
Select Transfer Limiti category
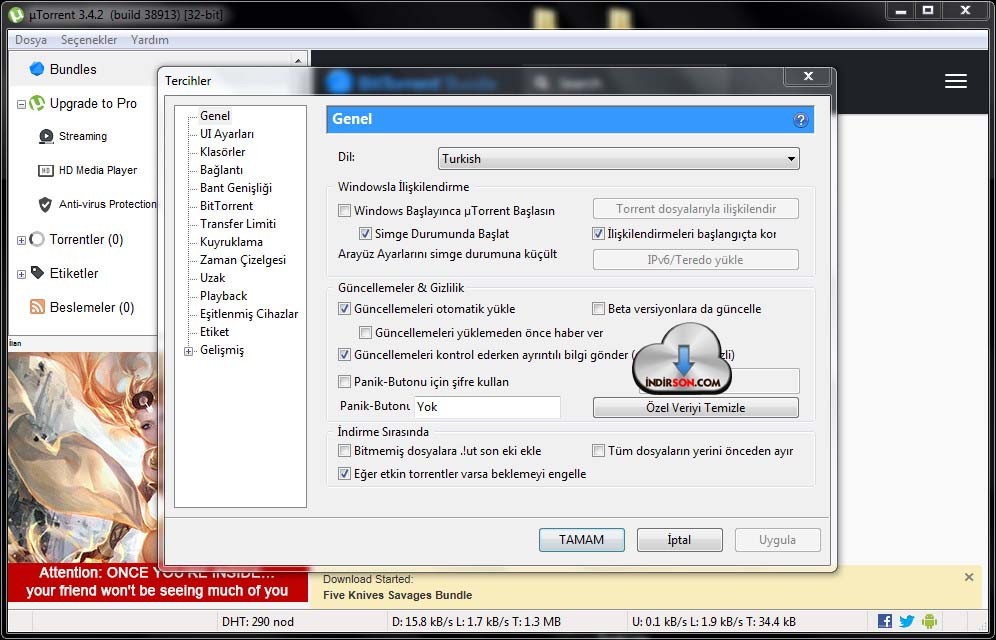pos(238,223)
